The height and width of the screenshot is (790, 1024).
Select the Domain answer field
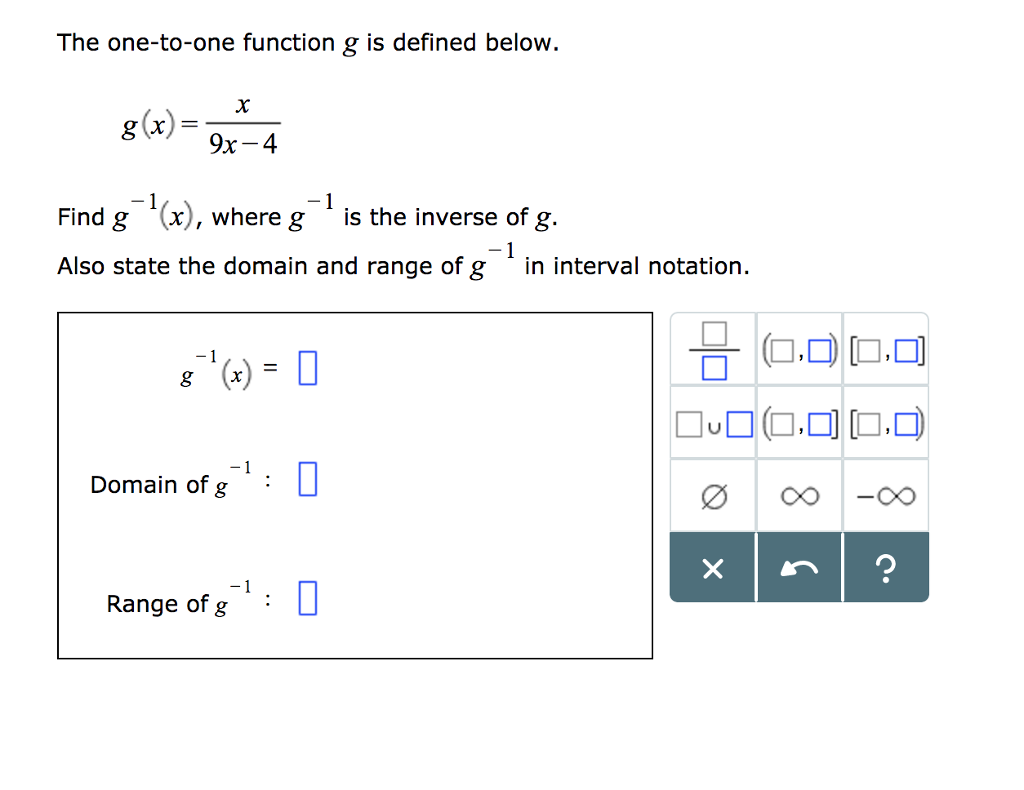pyautogui.click(x=307, y=480)
